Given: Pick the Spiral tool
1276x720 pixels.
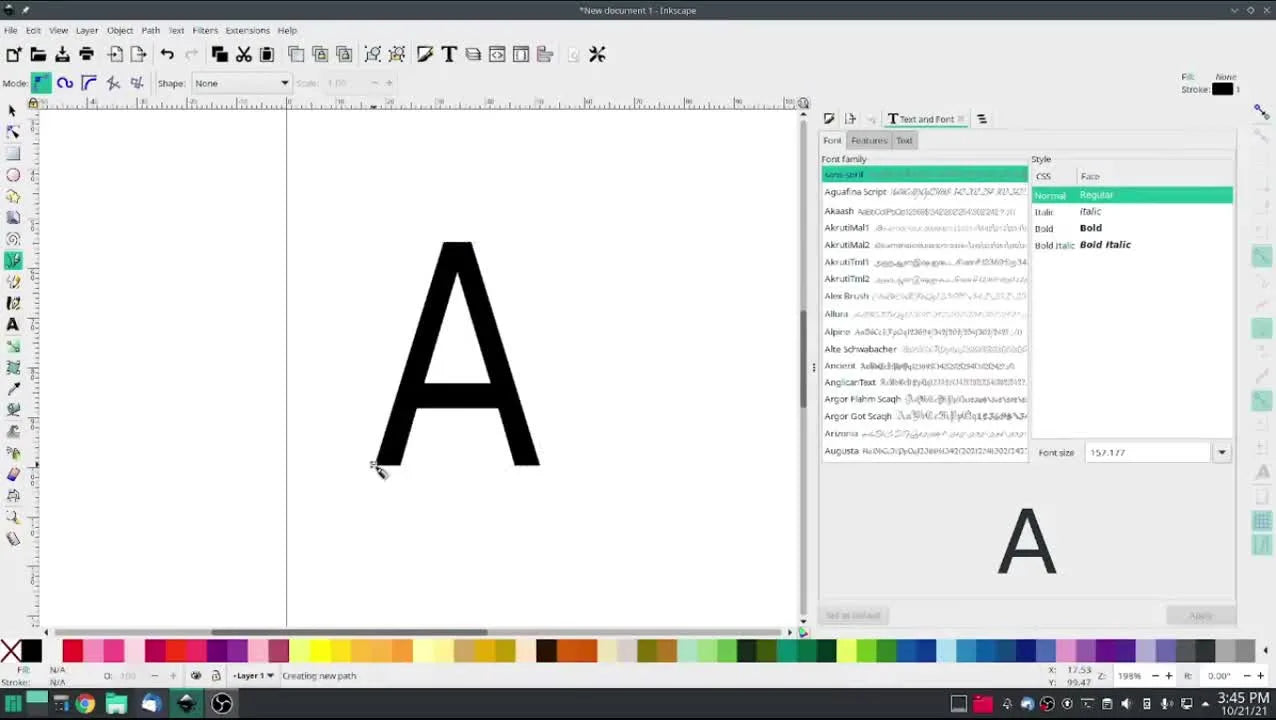Looking at the screenshot, I should click(13, 237).
